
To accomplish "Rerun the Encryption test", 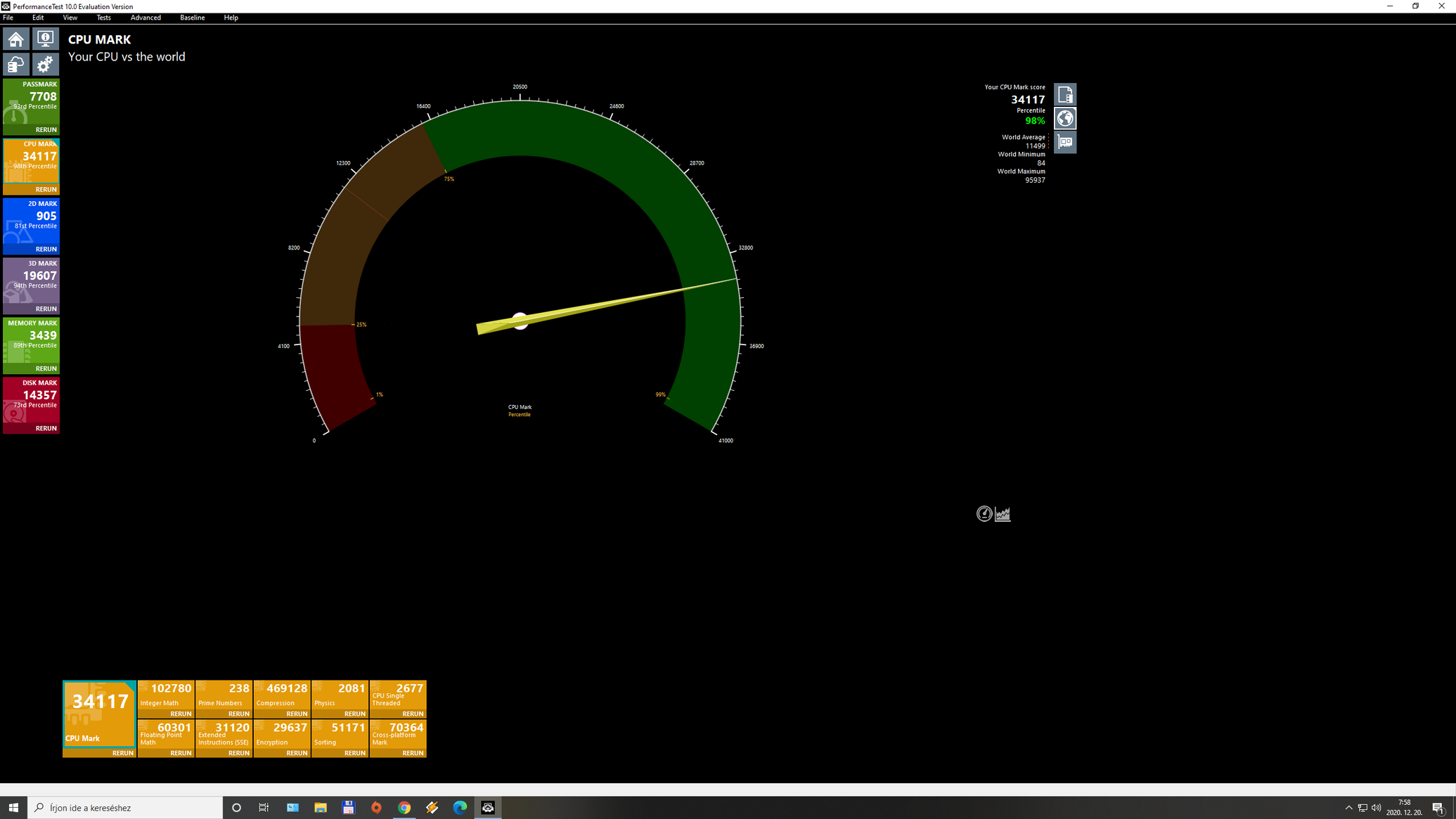I will tap(297, 754).
